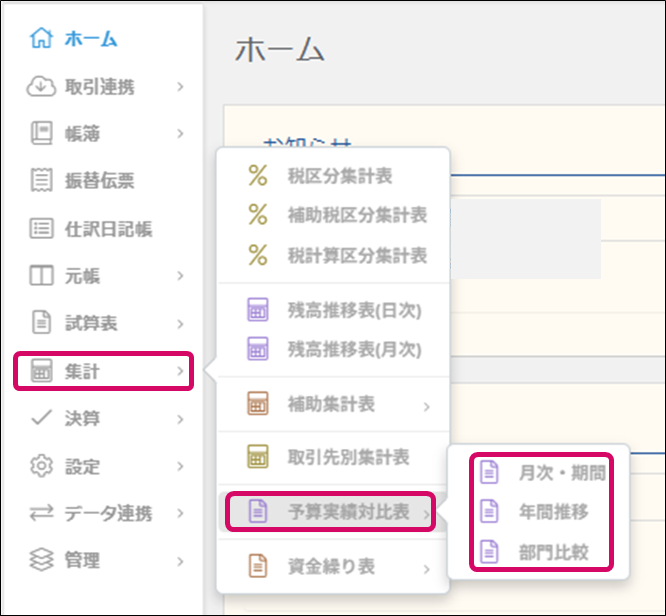This screenshot has height=616, width=666.
Task: Click the Home house icon
Action: (41, 39)
